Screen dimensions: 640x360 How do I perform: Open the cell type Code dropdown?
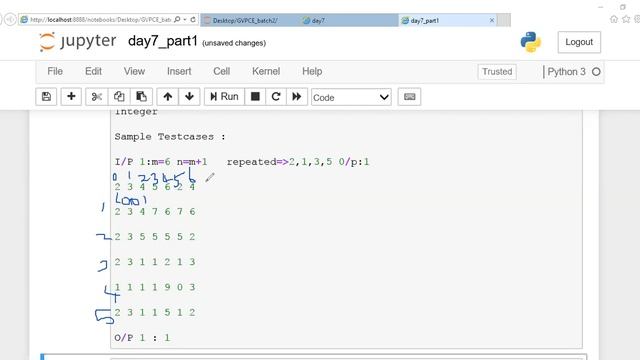[x=351, y=97]
